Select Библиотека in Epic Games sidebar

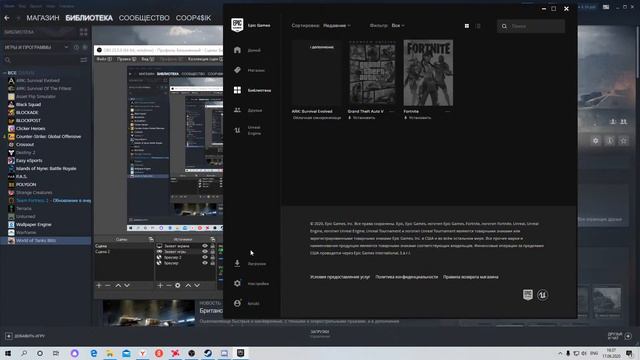click(x=252, y=90)
